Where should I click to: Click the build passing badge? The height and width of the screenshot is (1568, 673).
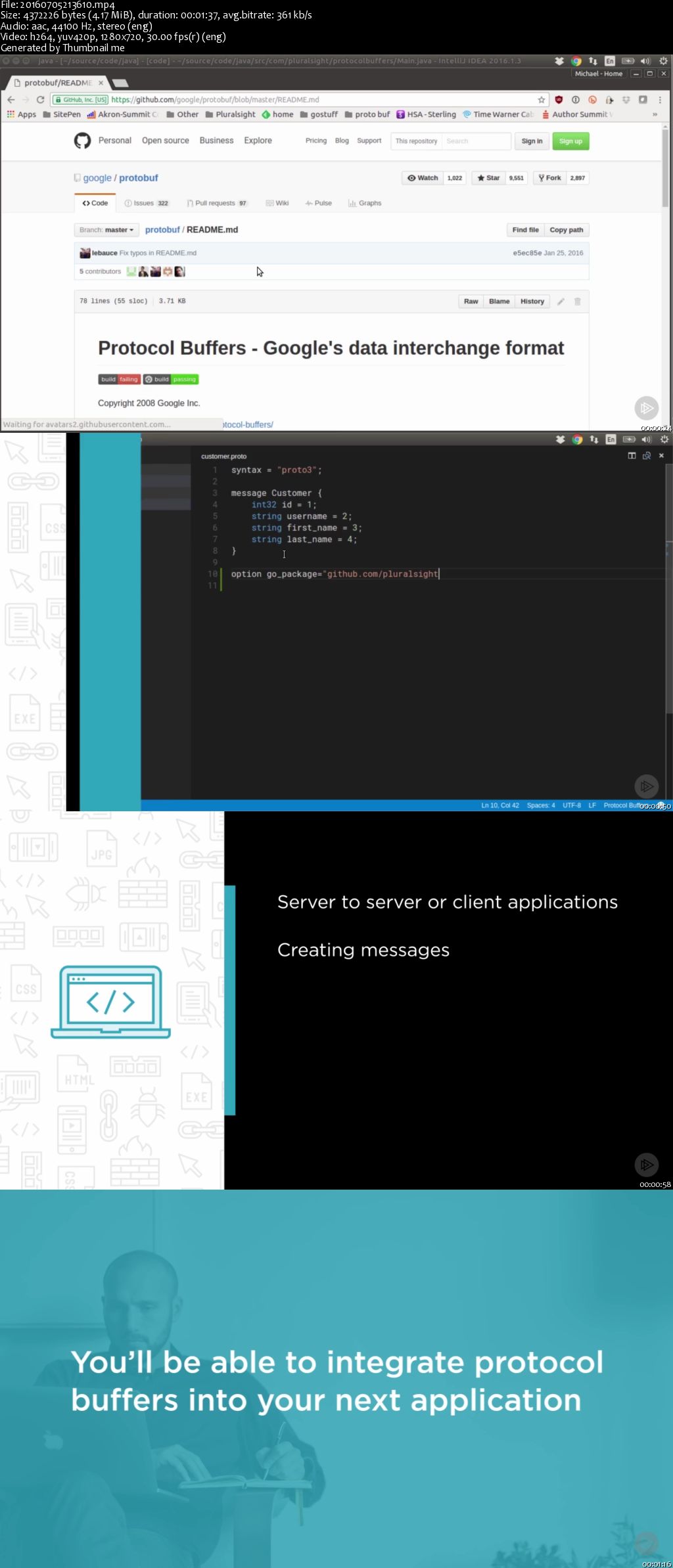pyautogui.click(x=171, y=379)
